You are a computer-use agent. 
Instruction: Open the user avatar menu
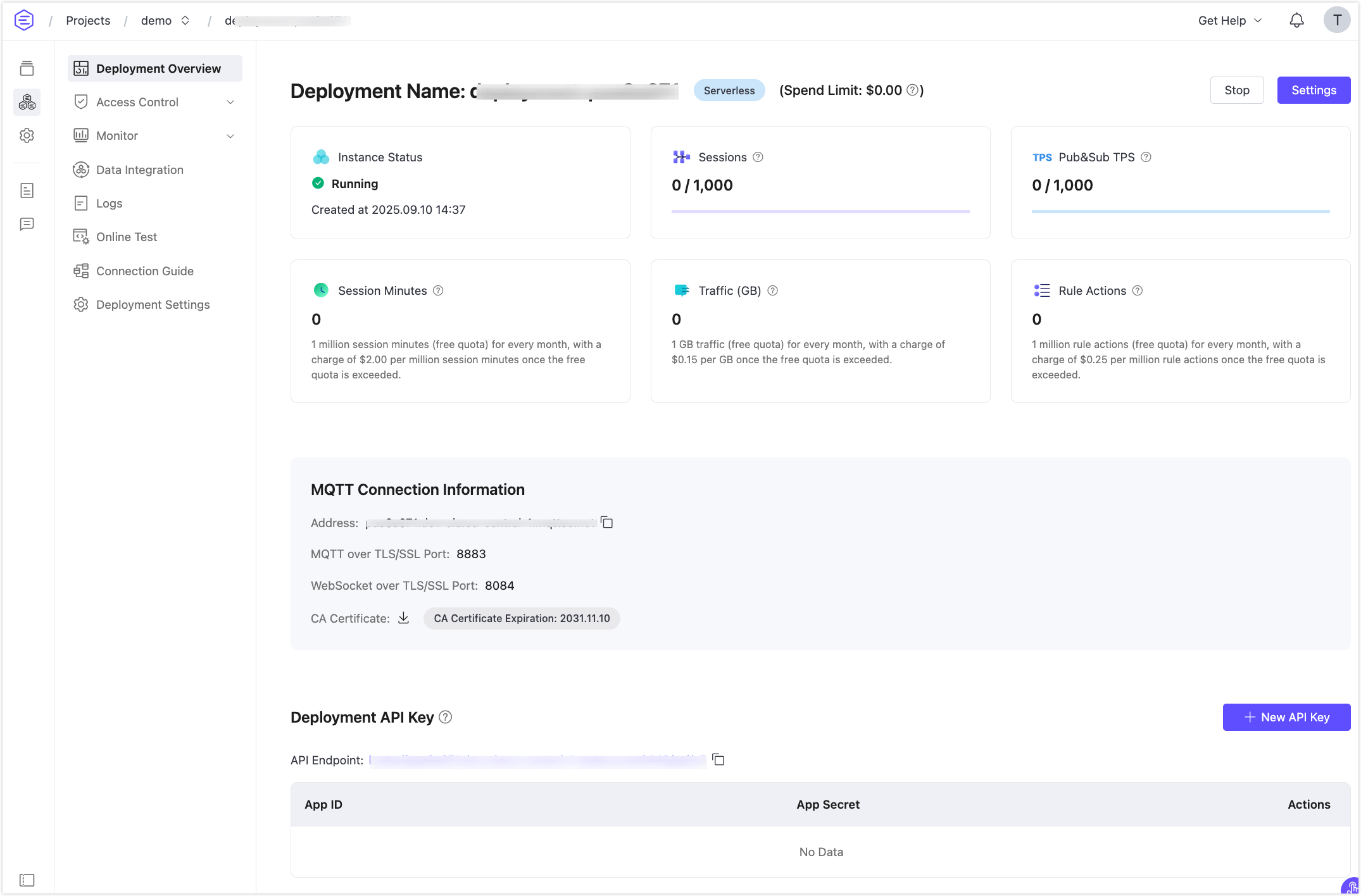[x=1336, y=20]
